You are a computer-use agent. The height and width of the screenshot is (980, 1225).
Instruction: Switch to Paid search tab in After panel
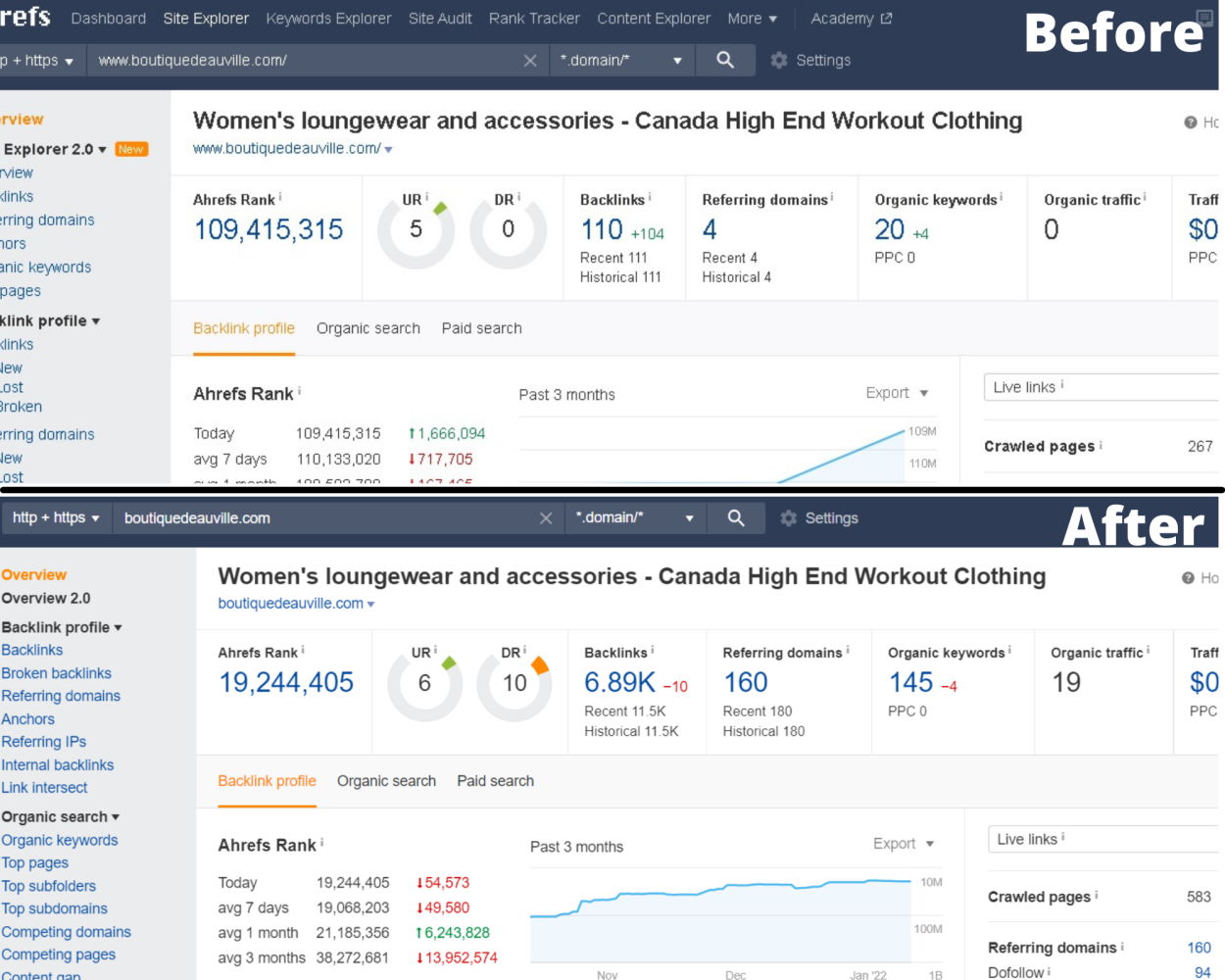(x=496, y=781)
